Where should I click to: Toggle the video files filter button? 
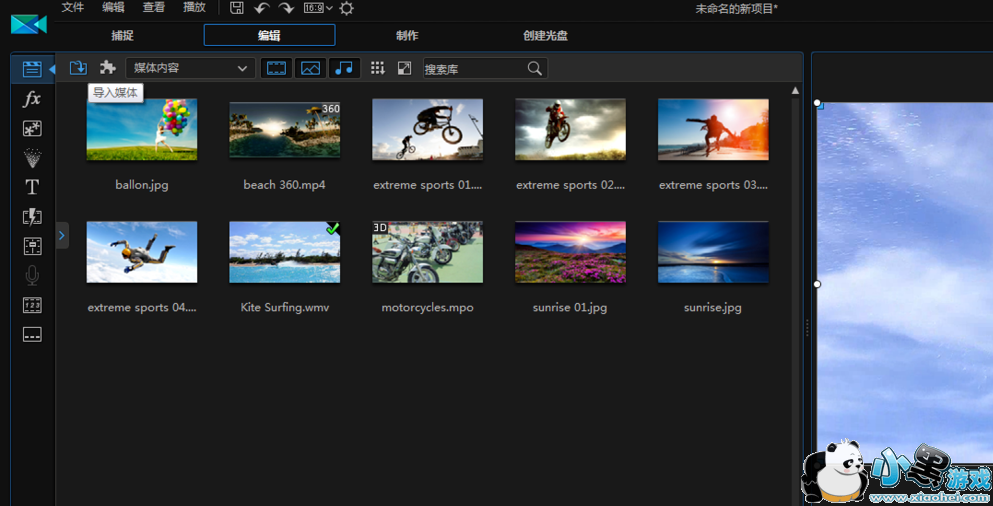(277, 68)
